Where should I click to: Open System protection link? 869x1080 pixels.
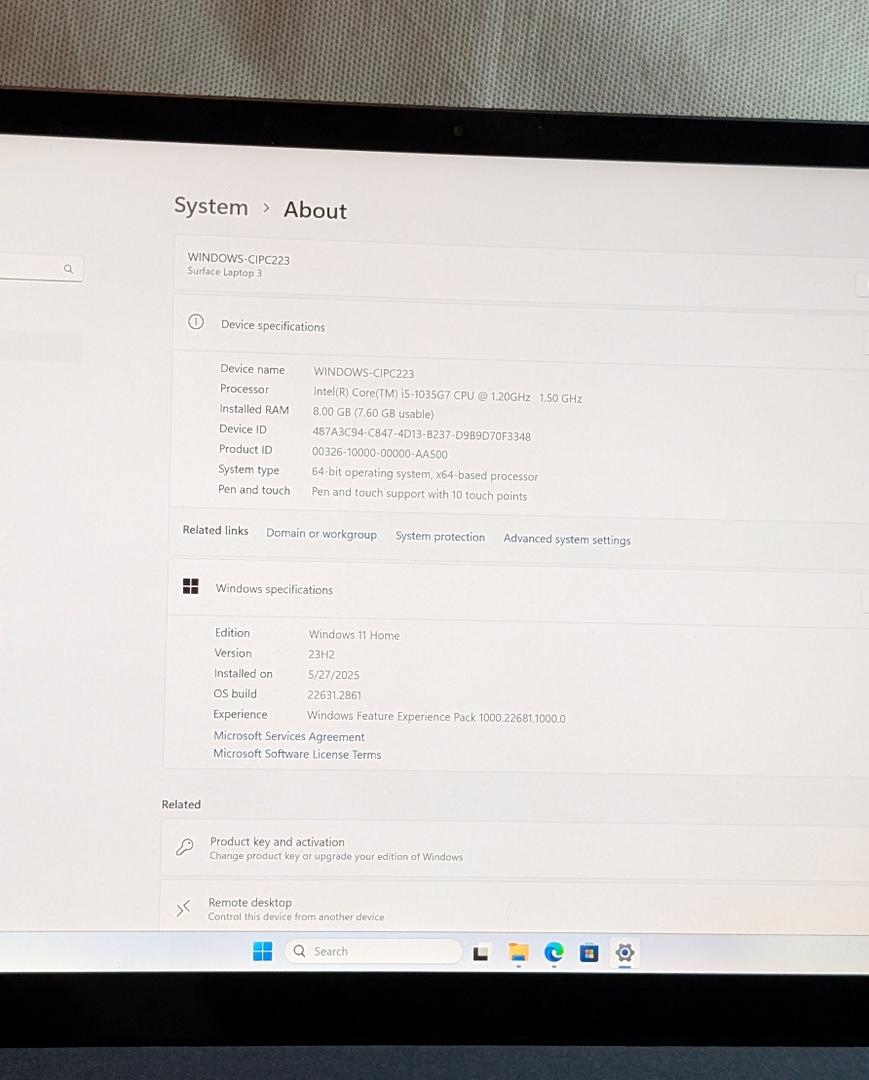coord(440,537)
